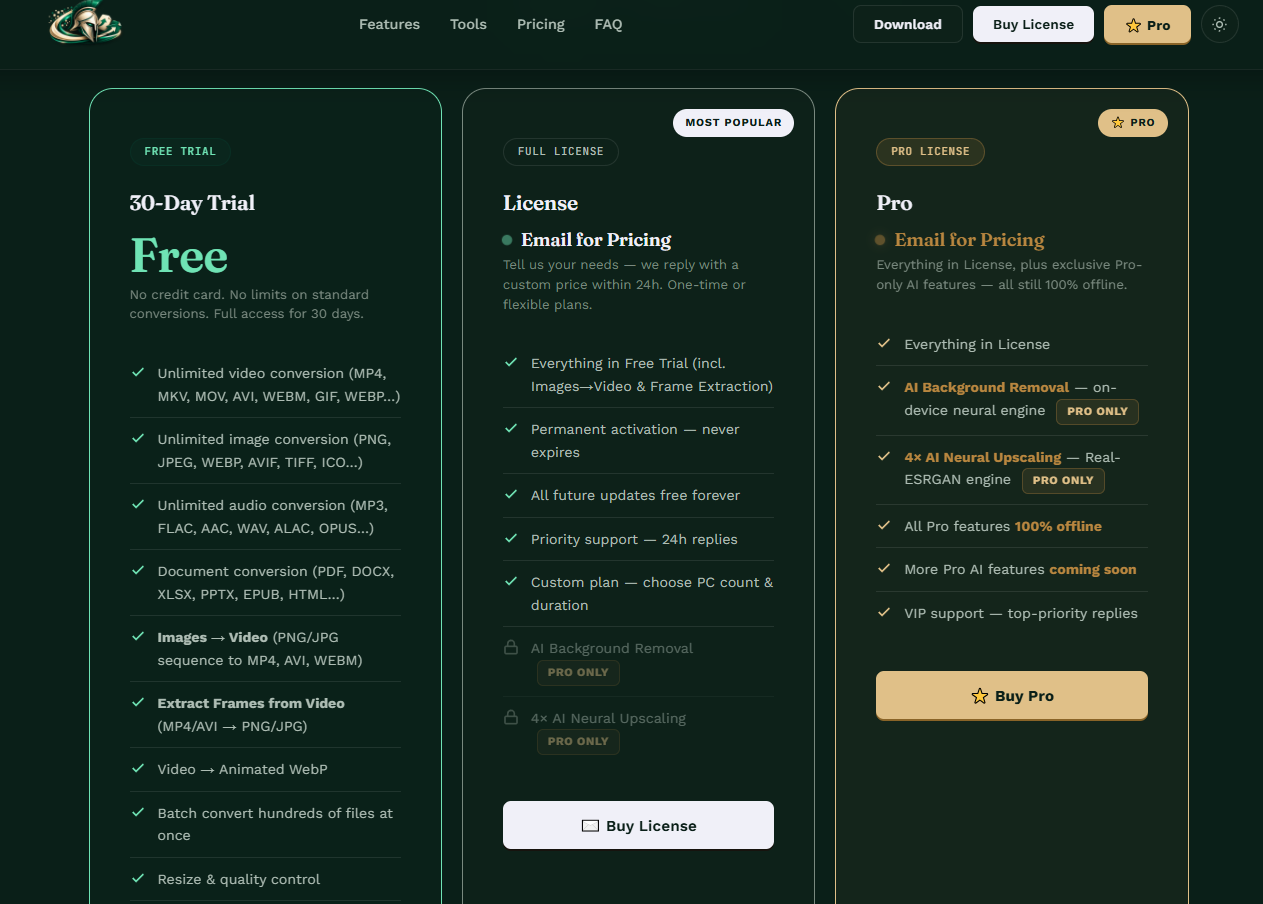Click the Buy Pro button

(x=1012, y=696)
